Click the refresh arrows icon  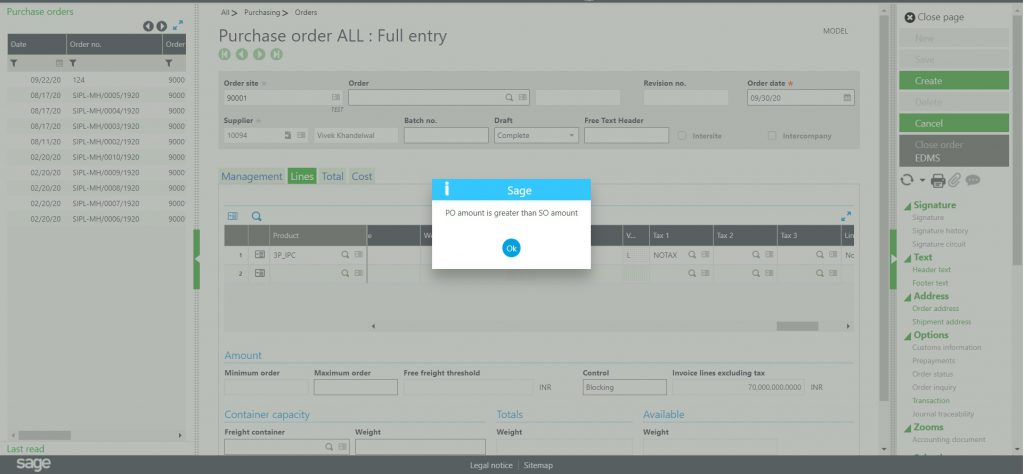pyautogui.click(x=906, y=180)
